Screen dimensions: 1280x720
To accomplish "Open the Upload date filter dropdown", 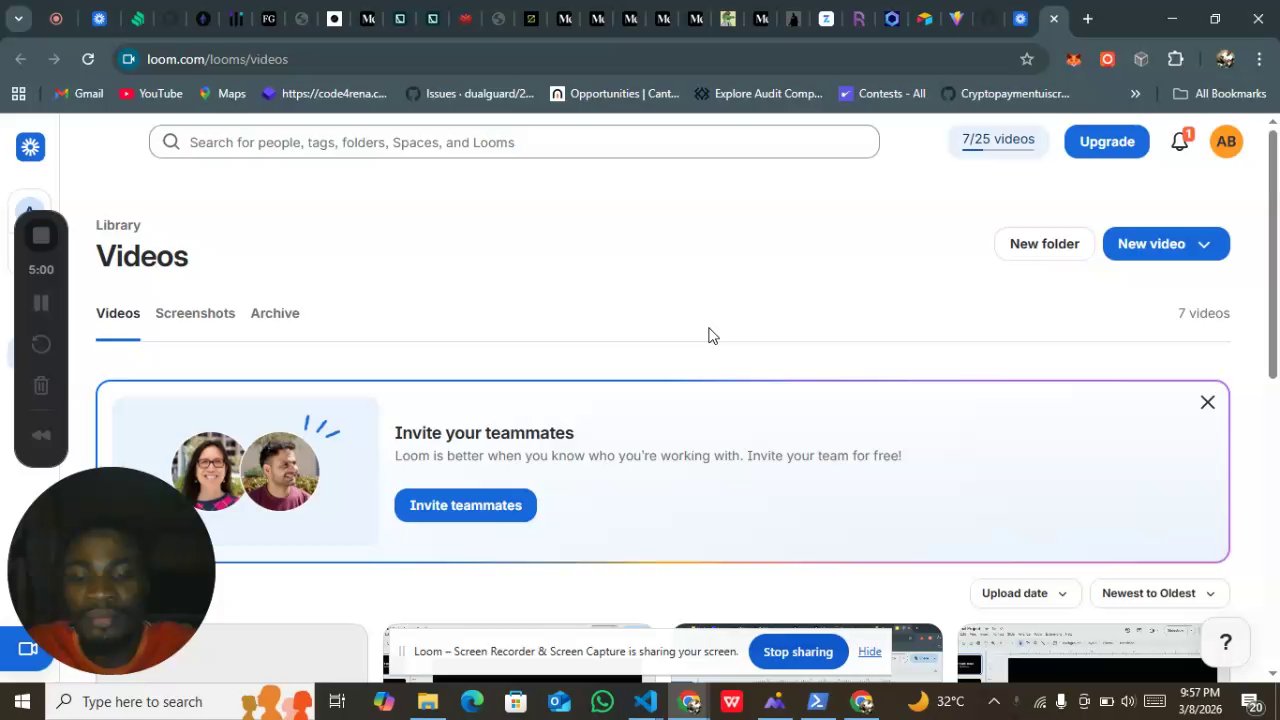I will click(x=1024, y=593).
